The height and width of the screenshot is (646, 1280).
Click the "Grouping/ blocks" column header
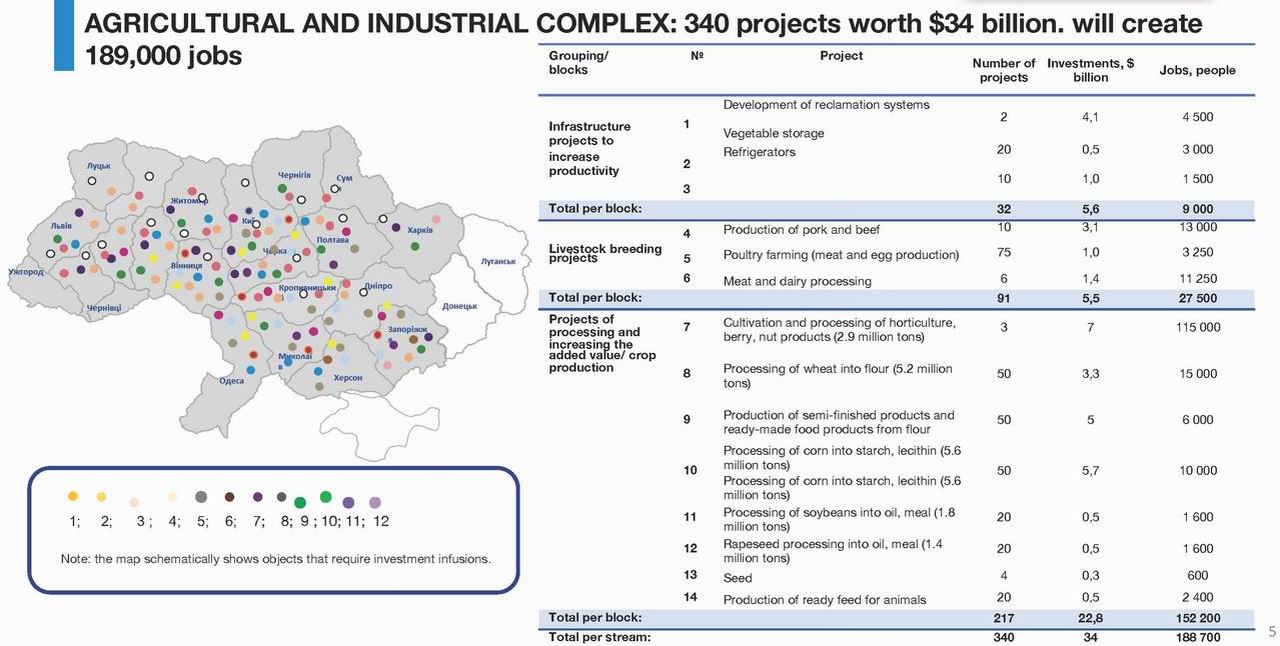click(578, 63)
